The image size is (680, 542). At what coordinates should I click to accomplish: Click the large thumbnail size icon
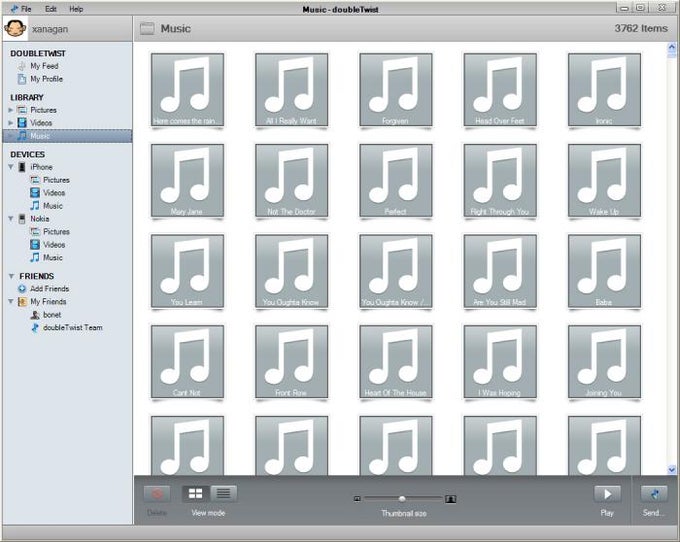451,499
